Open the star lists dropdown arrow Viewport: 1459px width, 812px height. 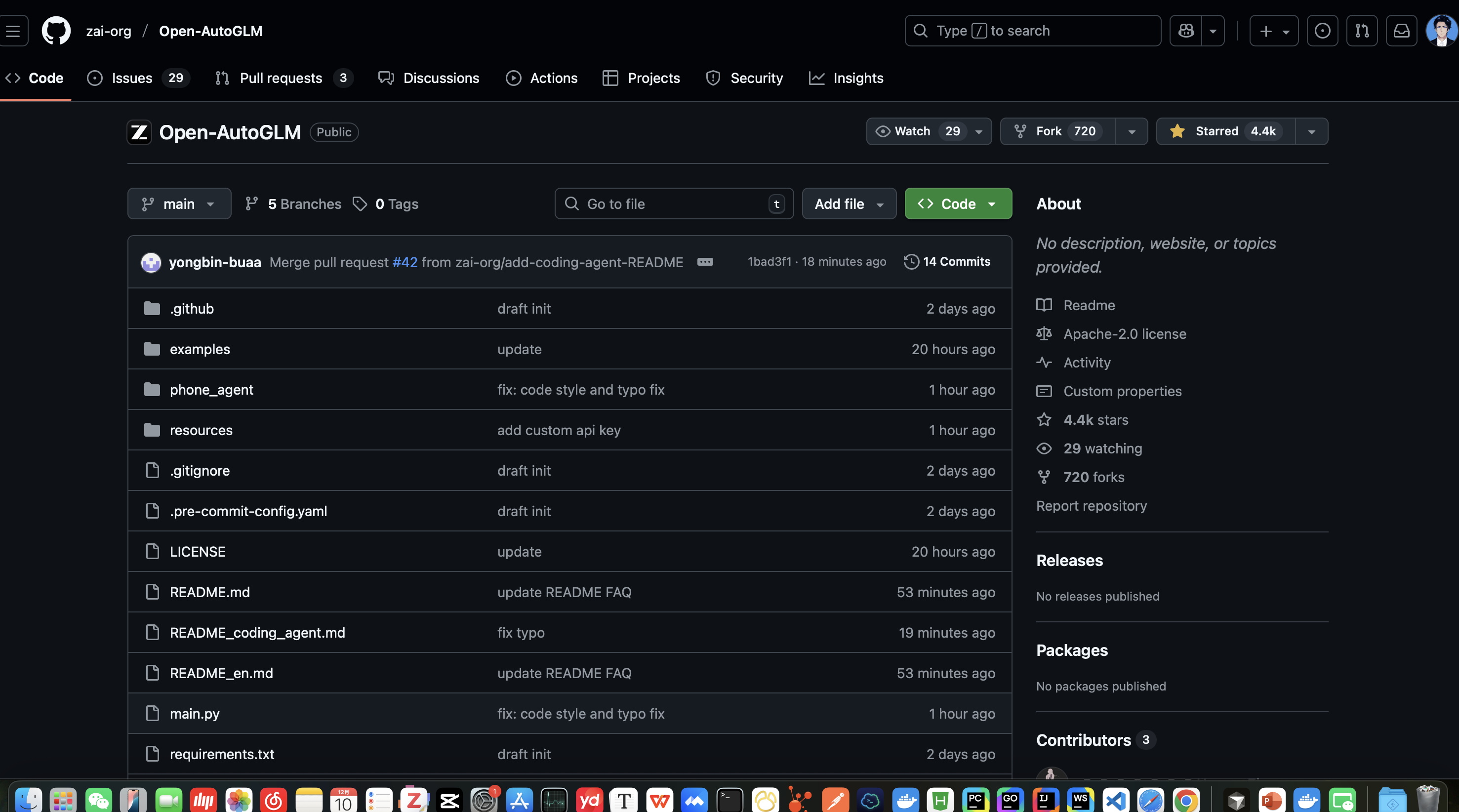pyautogui.click(x=1311, y=131)
